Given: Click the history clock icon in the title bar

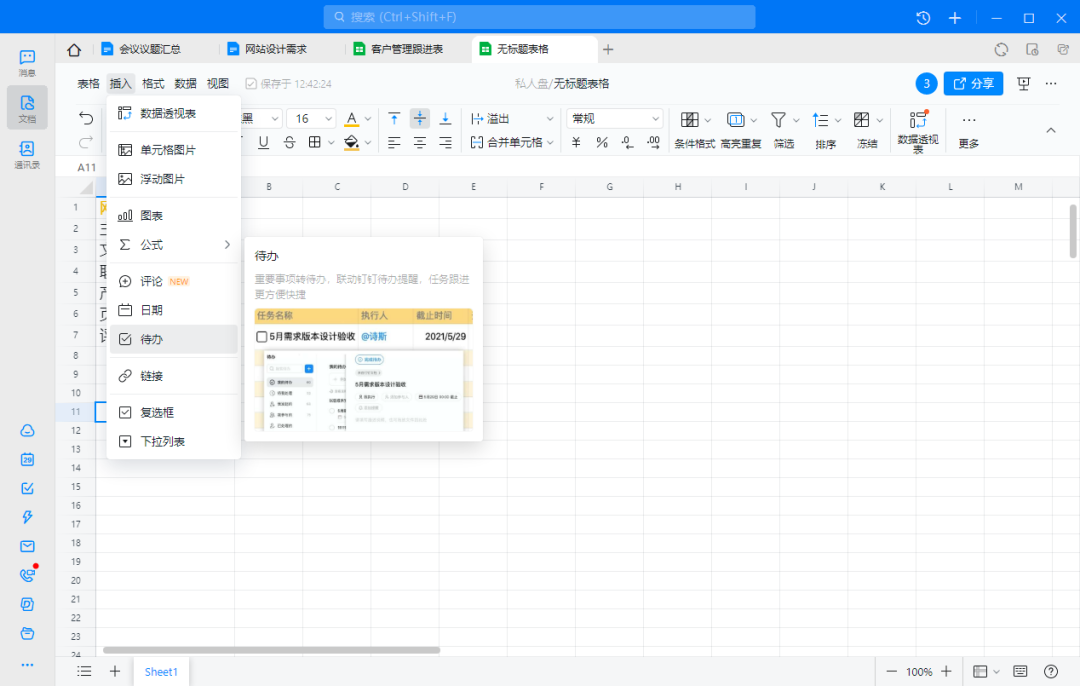Looking at the screenshot, I should [923, 18].
